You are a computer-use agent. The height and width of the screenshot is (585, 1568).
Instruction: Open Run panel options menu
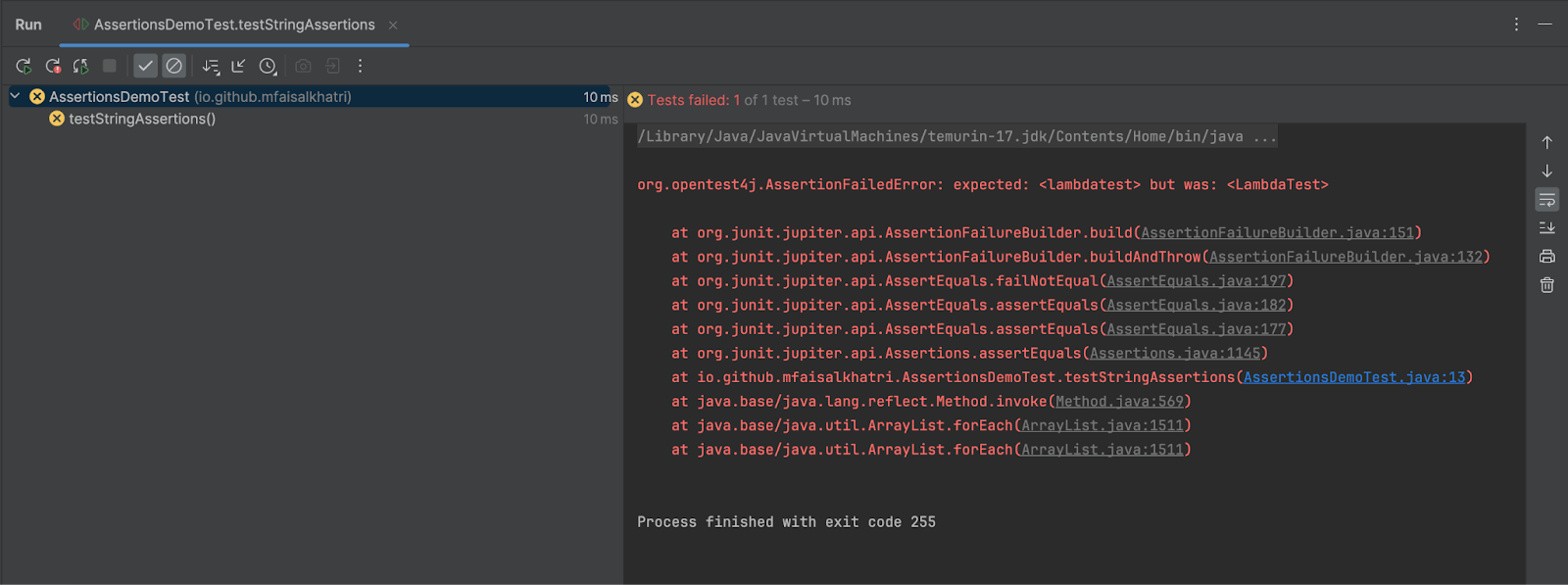(1516, 24)
